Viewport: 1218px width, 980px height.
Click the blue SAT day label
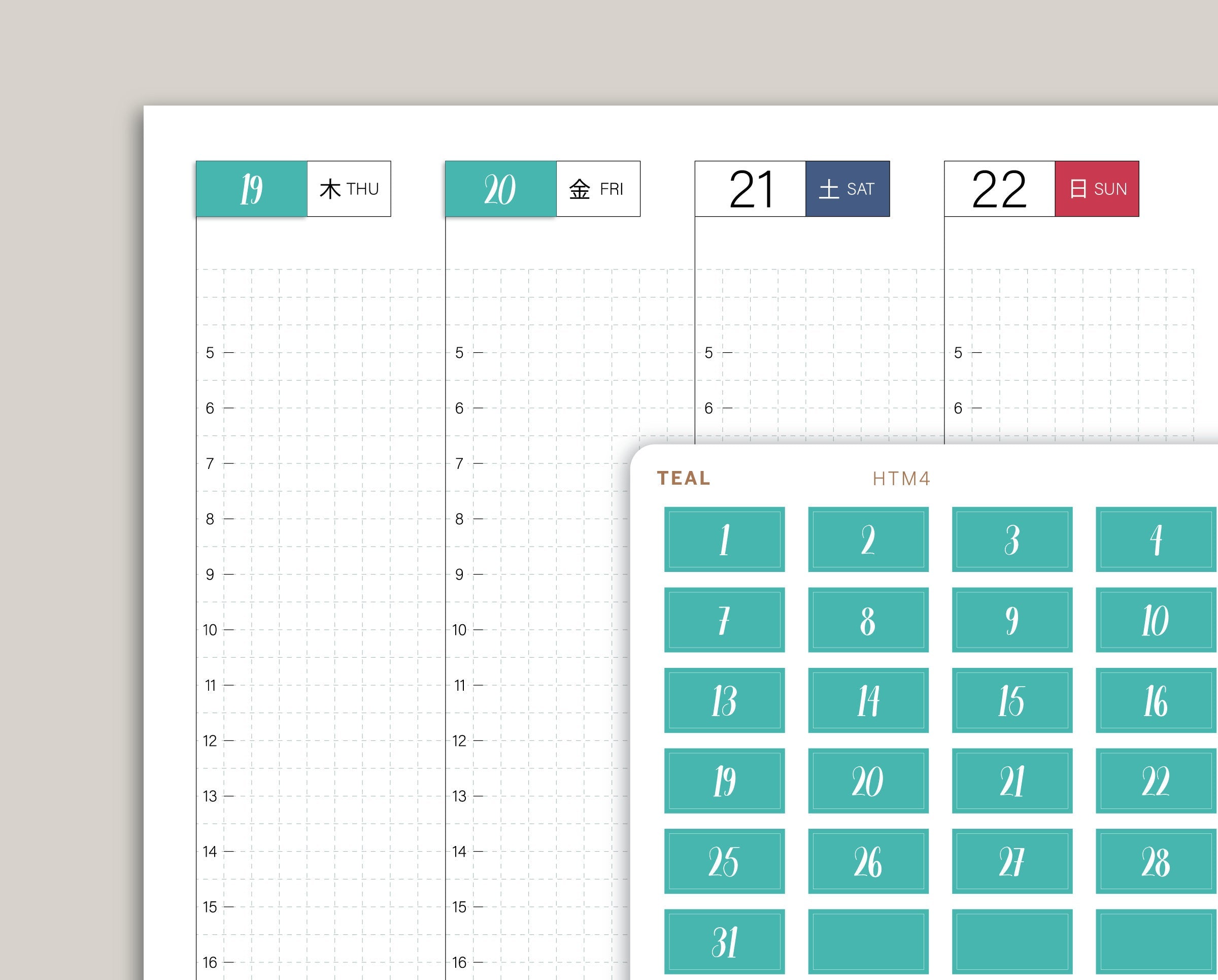coord(848,189)
